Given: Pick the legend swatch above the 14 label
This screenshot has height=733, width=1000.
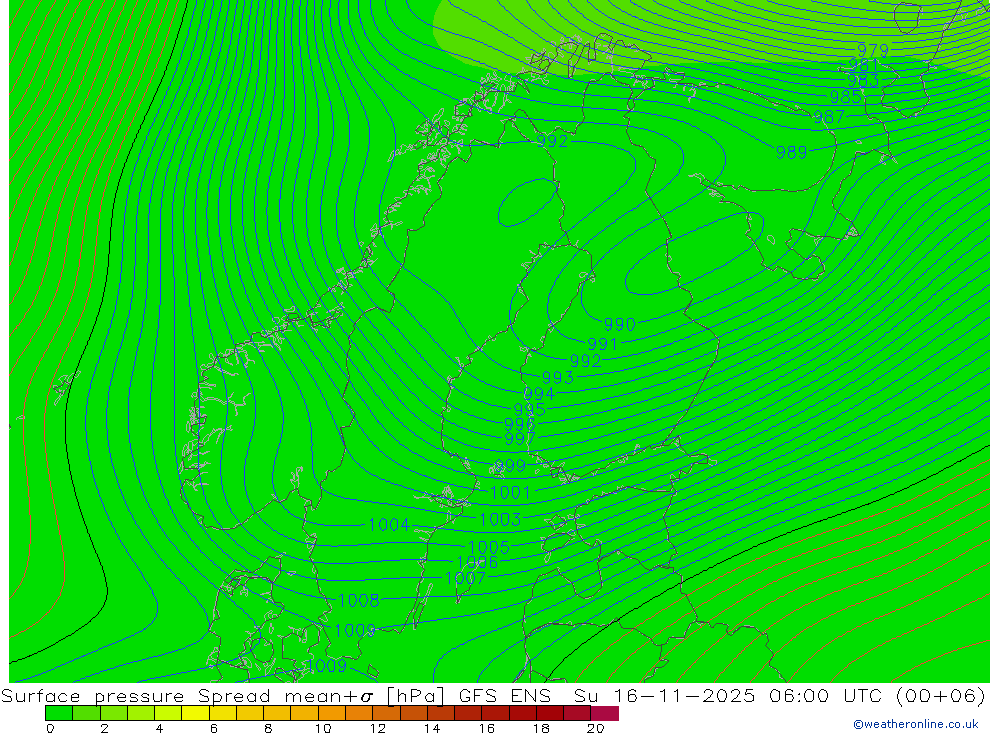Looking at the screenshot, I should point(441,713).
